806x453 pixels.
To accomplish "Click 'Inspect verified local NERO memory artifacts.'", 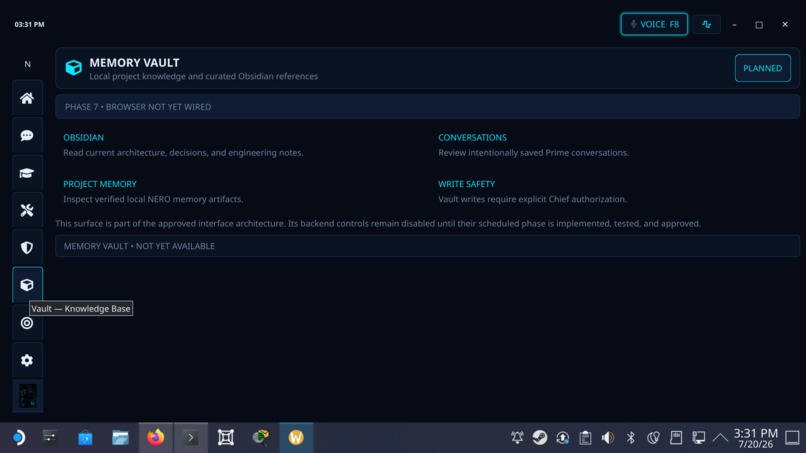I will pos(153,199).
